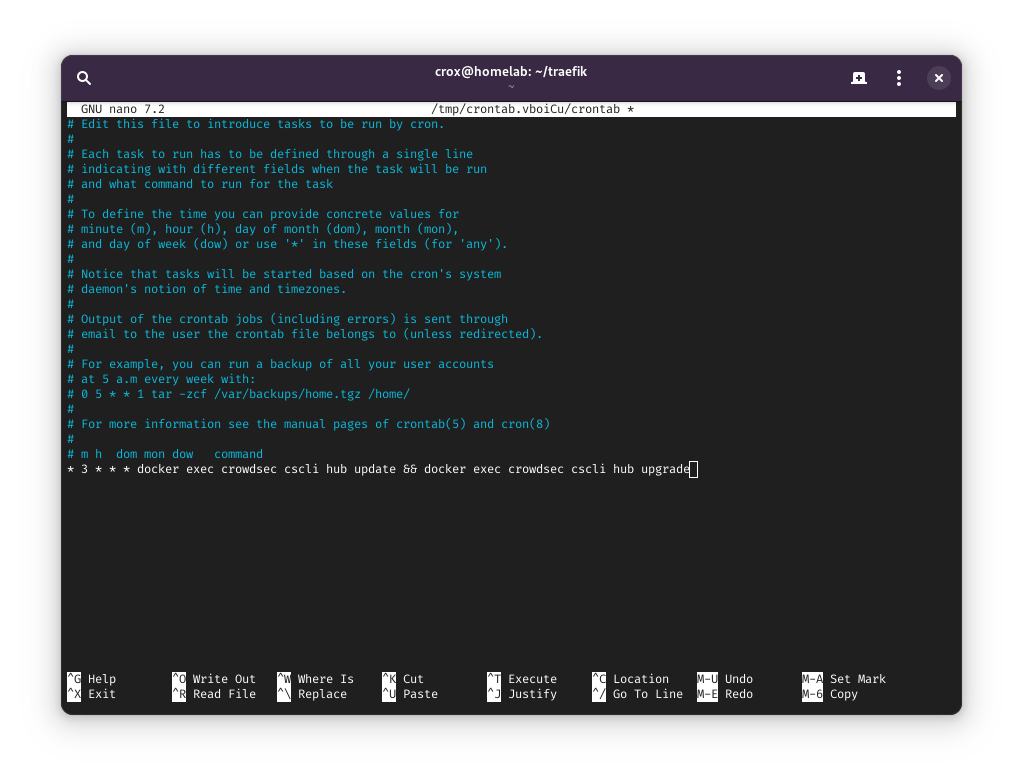The width and height of the screenshot is (1023, 782).
Task: Click the ^X Exit shortcut
Action: [x=91, y=694]
